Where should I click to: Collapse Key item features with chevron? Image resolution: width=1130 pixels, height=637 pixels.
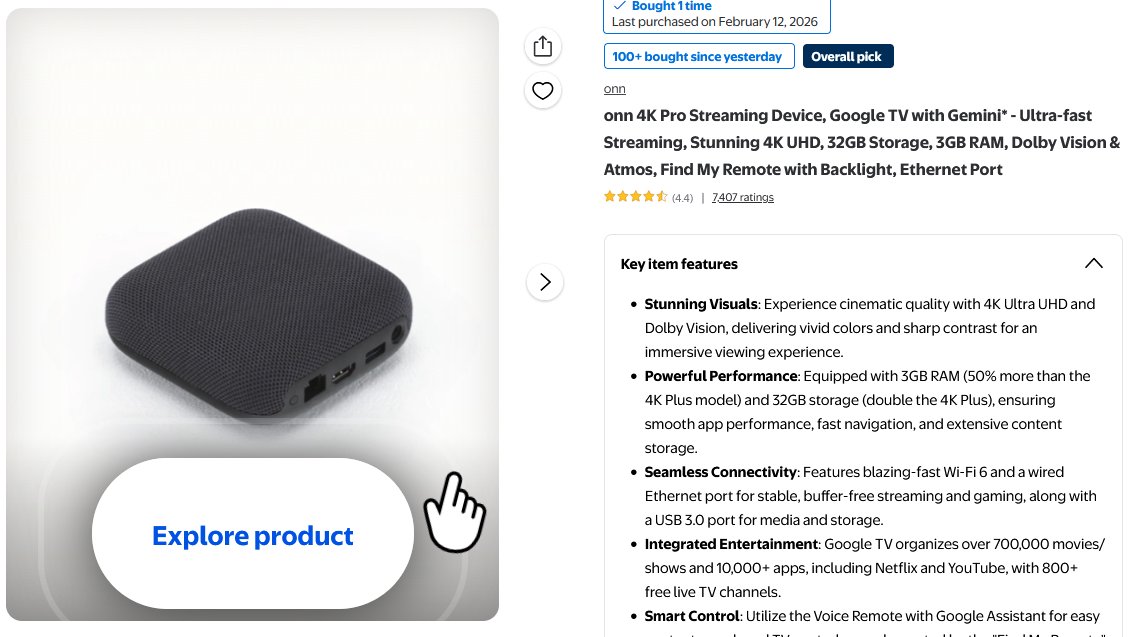click(x=1093, y=264)
